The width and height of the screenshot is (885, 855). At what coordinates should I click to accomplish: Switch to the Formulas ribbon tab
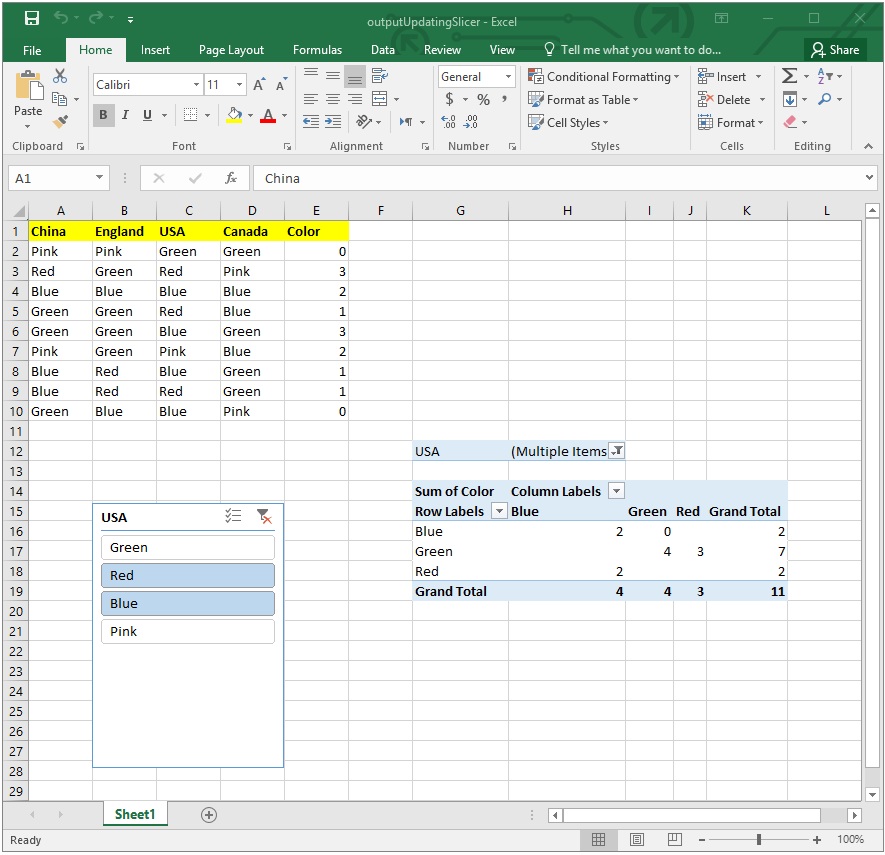pos(317,49)
